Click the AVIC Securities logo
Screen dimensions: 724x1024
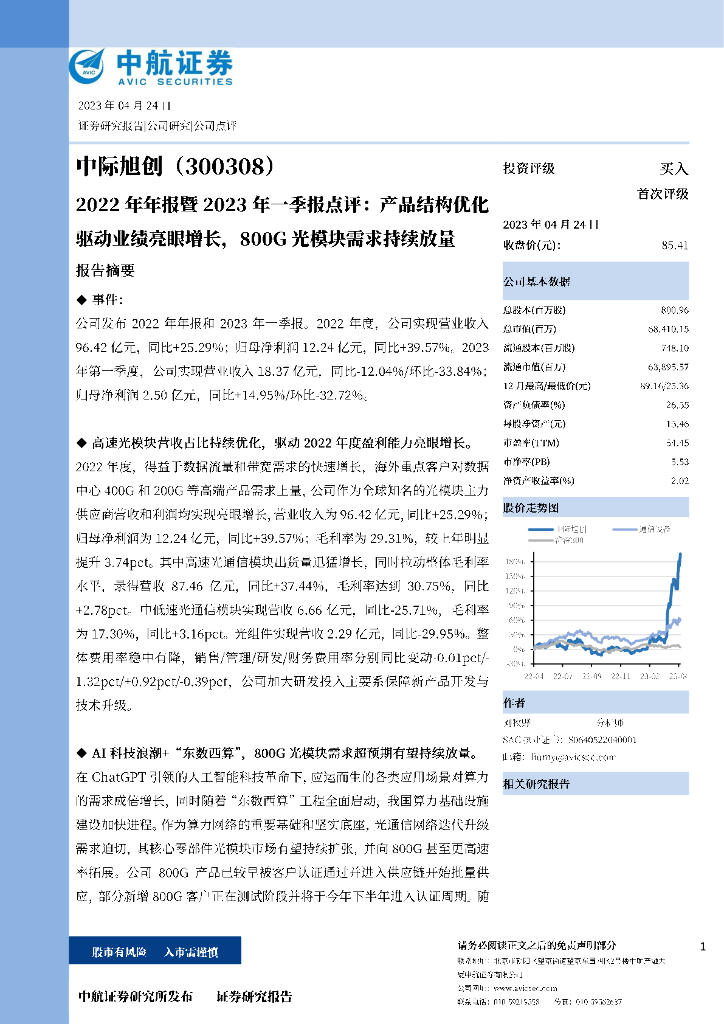[151, 67]
